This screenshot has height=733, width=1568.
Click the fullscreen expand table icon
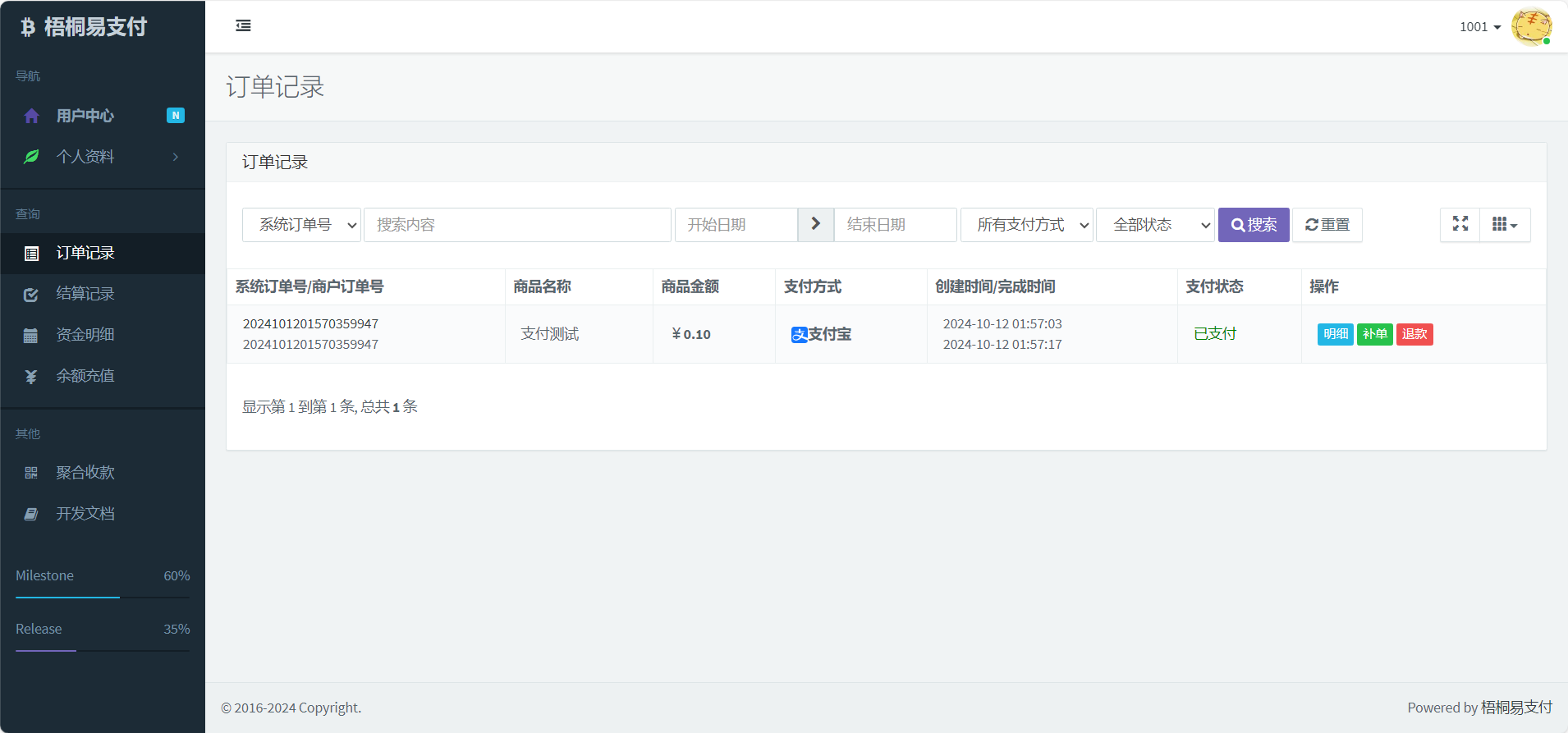(x=1460, y=224)
